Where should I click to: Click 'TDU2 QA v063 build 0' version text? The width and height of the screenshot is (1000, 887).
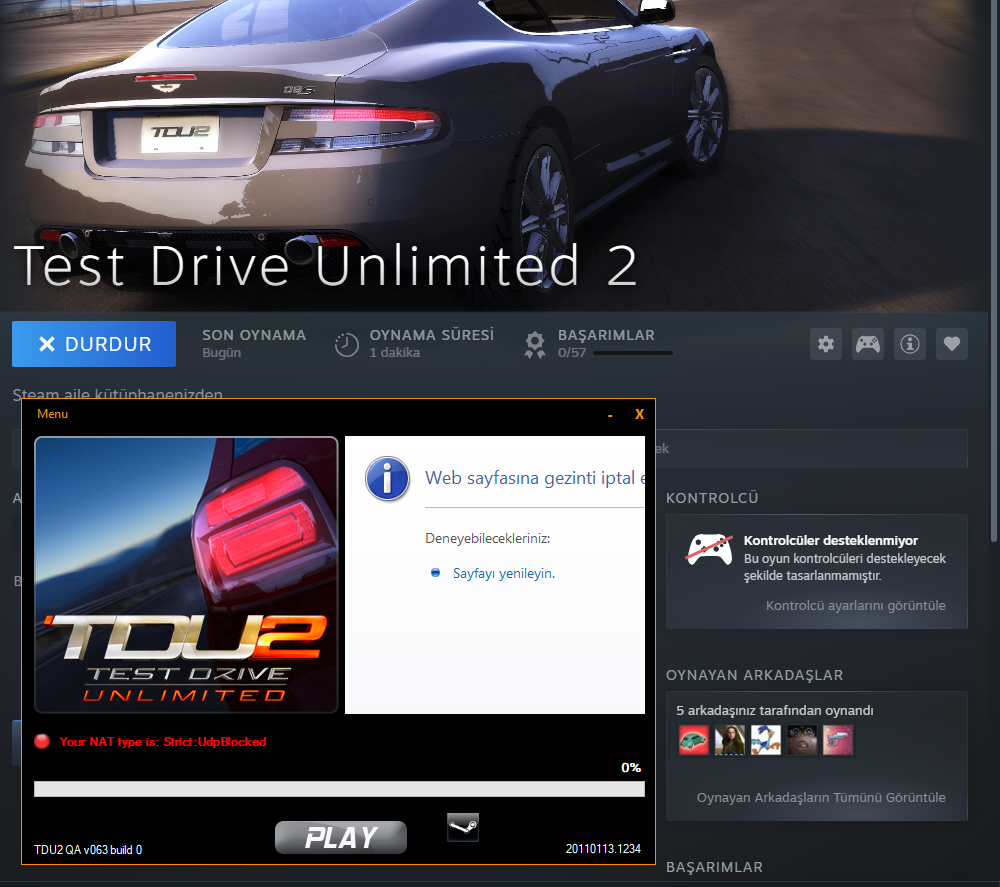(88, 849)
